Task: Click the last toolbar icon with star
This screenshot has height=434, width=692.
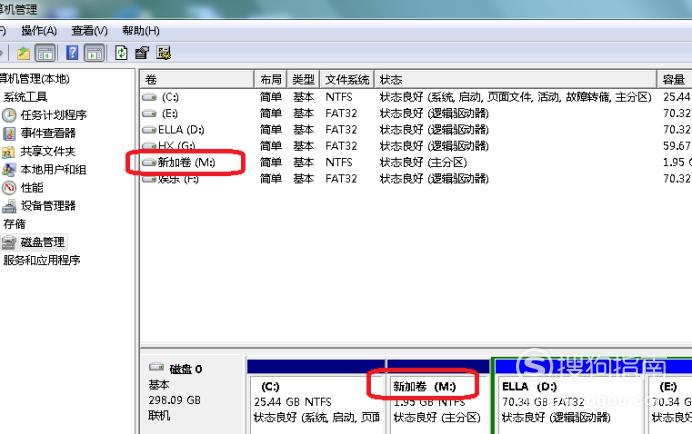Action: [163, 53]
